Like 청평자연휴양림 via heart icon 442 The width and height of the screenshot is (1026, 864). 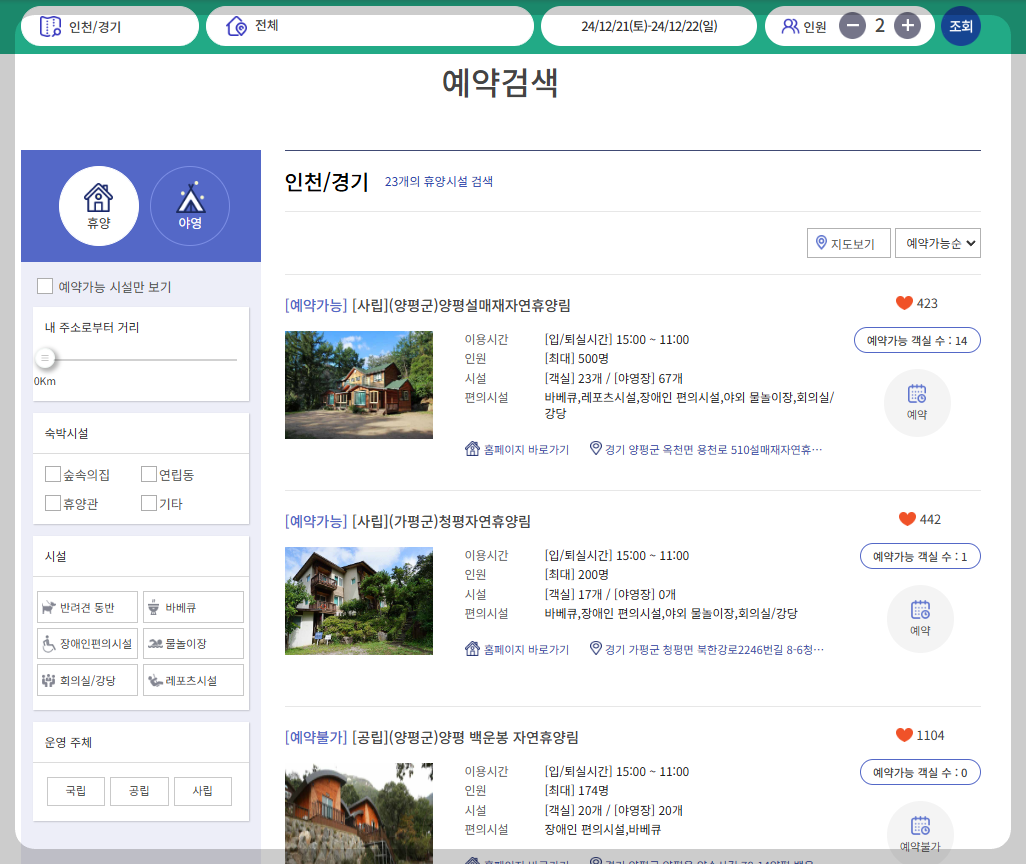pos(908,519)
